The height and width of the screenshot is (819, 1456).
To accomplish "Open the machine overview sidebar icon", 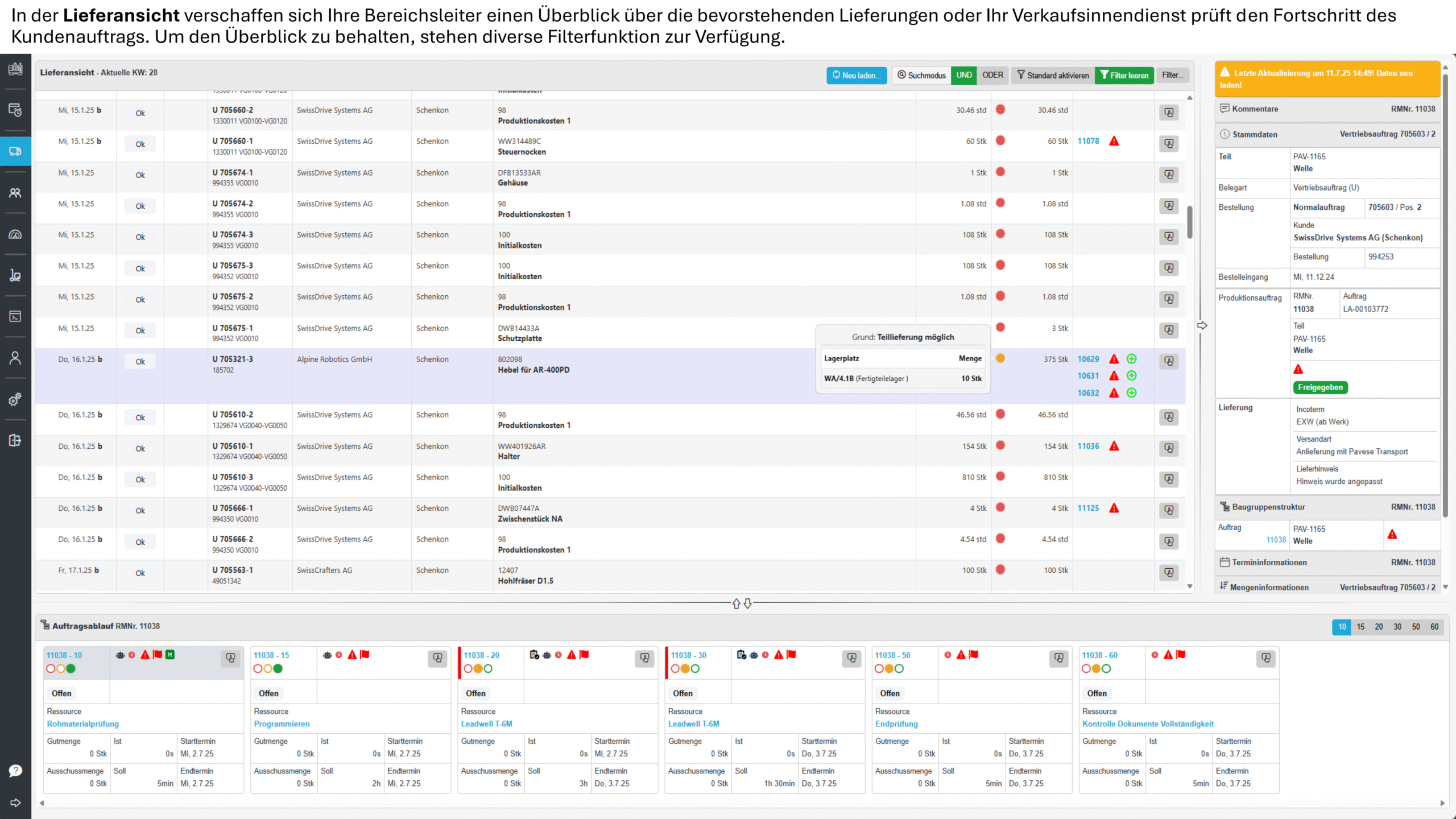I will coord(15,69).
